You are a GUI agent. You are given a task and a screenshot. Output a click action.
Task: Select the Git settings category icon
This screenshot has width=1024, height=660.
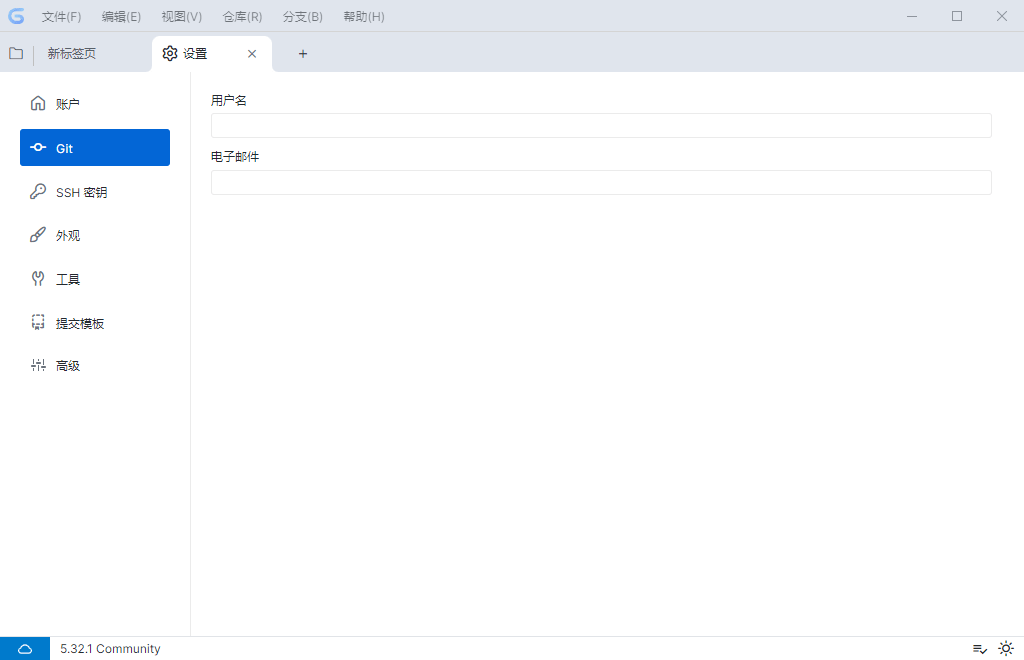pyautogui.click(x=38, y=147)
